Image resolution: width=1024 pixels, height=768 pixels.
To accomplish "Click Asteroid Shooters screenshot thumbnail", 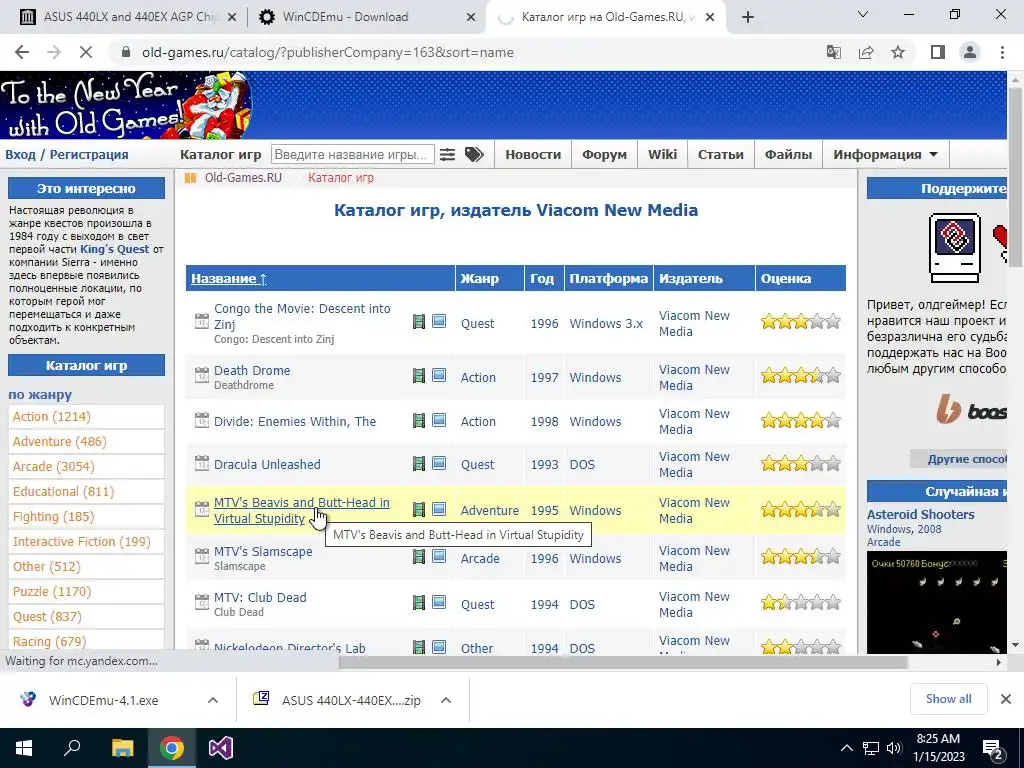I will click(x=936, y=601).
